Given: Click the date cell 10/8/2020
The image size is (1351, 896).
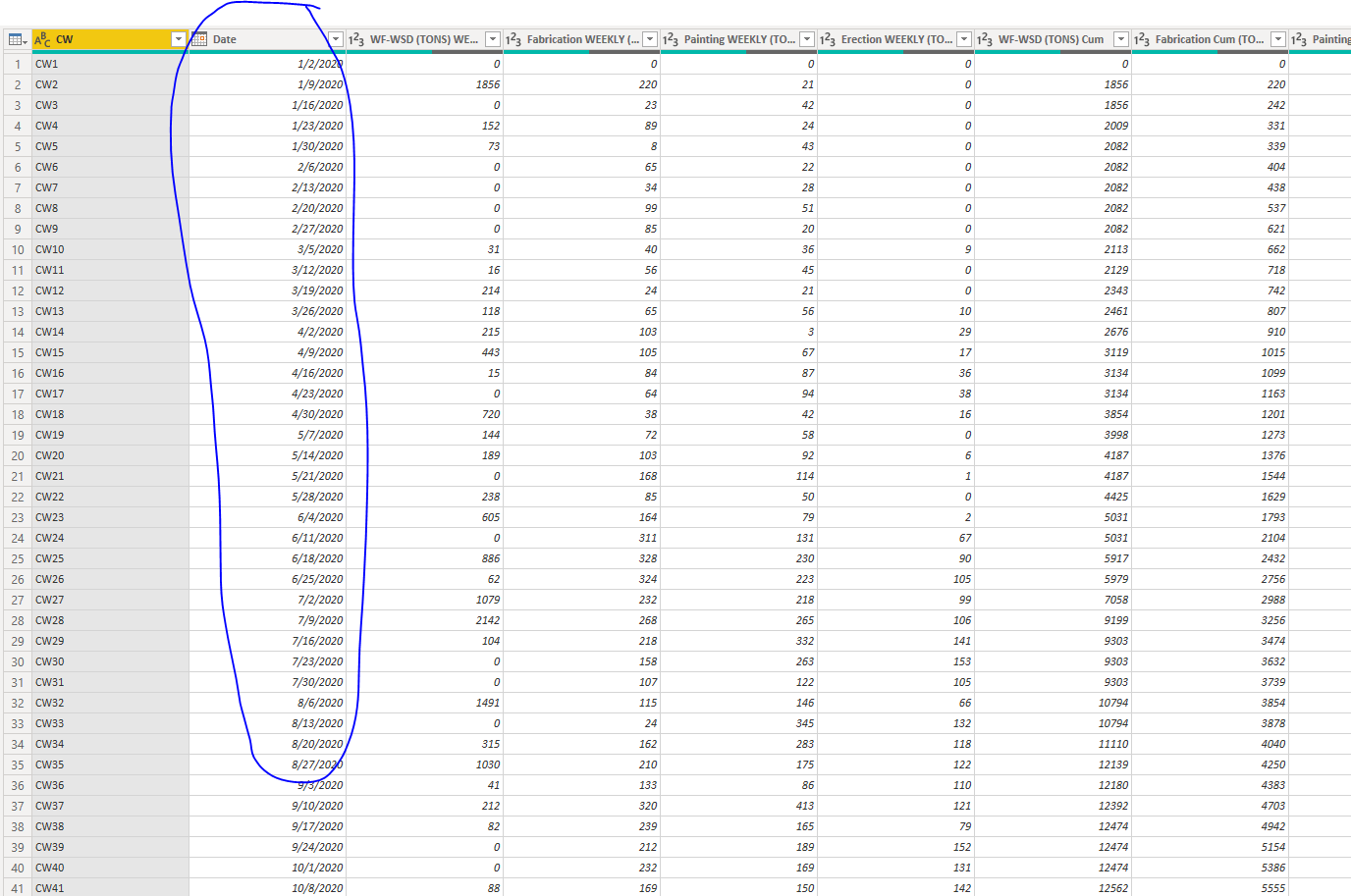Looking at the screenshot, I should point(267,888).
